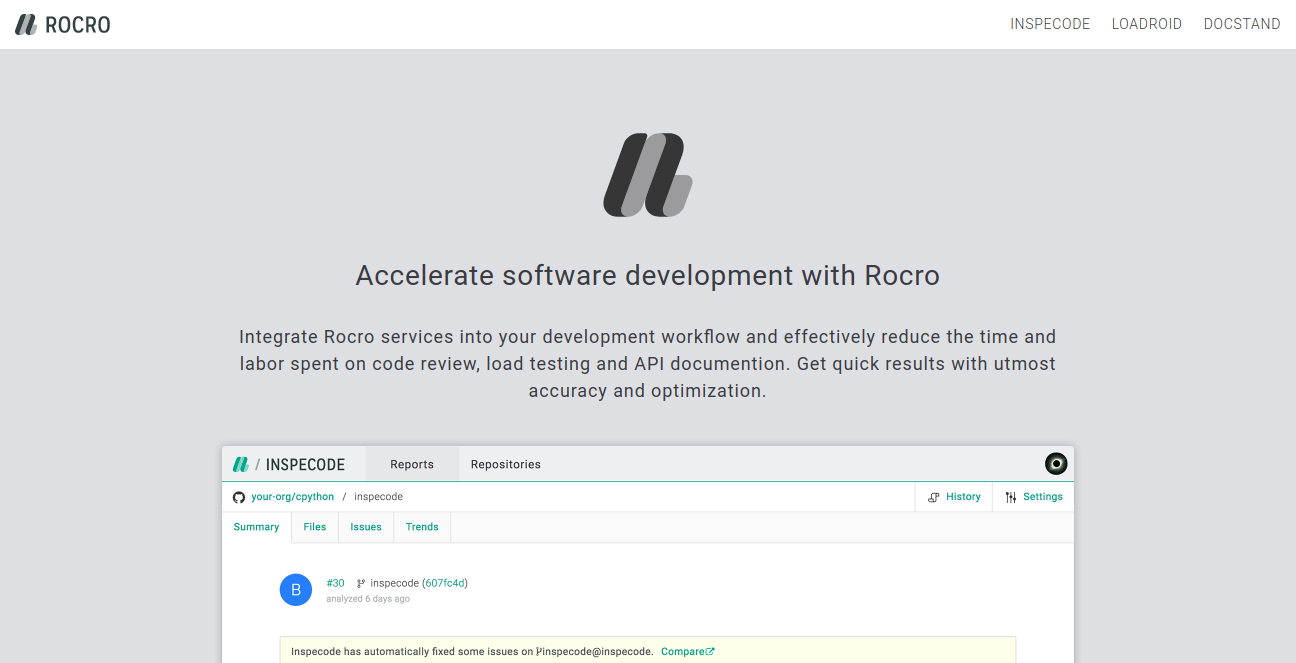Click the History icon
Screen dimensions: 1296x663
point(934,497)
